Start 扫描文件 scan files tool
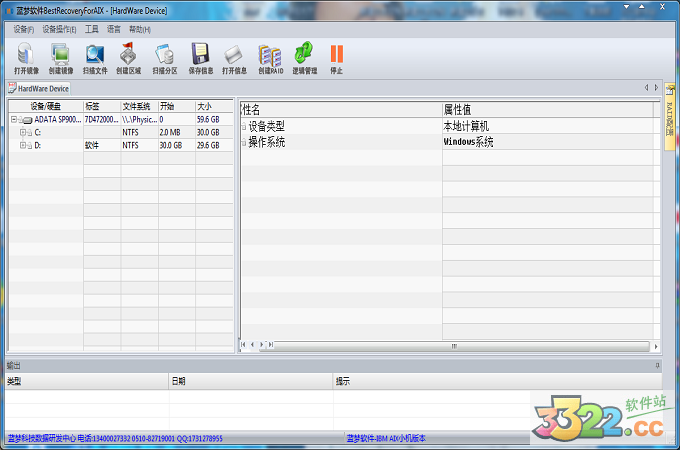The height and width of the screenshot is (450, 680). click(x=95, y=59)
